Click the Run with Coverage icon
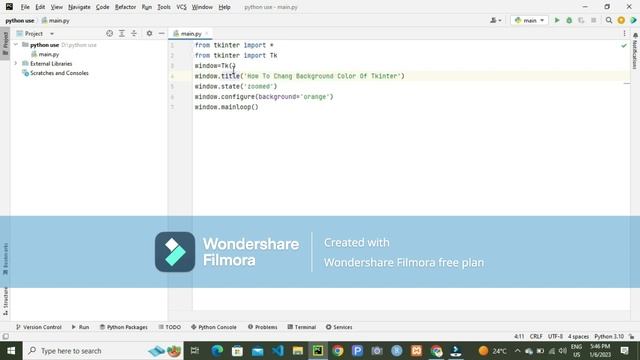 point(581,20)
